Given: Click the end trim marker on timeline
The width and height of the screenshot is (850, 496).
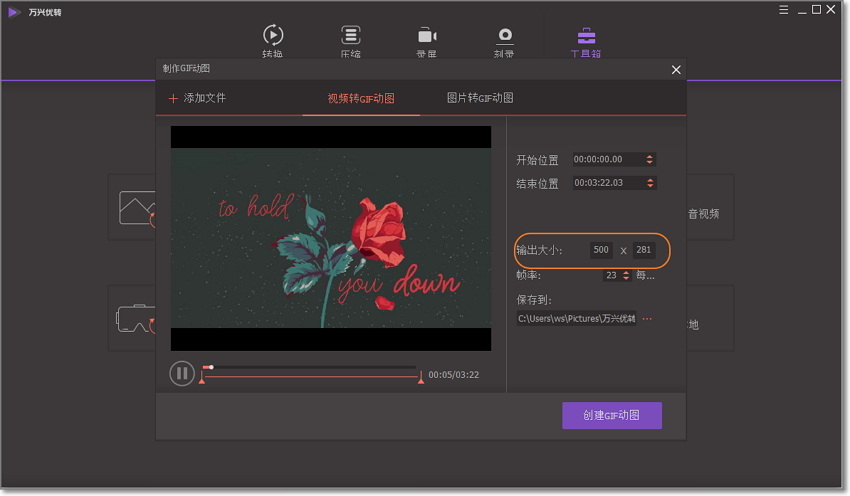Looking at the screenshot, I should pos(421,378).
